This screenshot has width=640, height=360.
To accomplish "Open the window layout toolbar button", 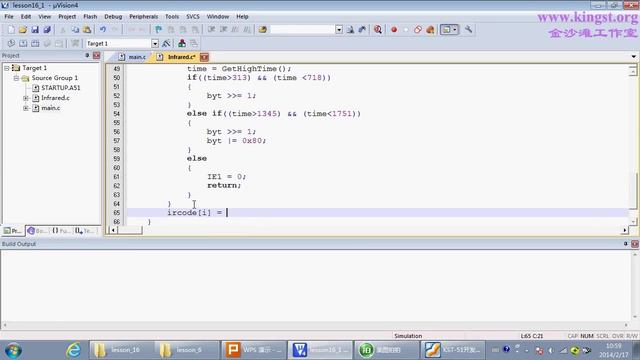I will click(449, 30).
